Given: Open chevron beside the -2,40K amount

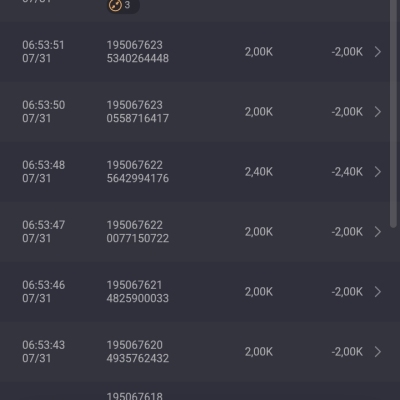Looking at the screenshot, I should click(378, 172).
